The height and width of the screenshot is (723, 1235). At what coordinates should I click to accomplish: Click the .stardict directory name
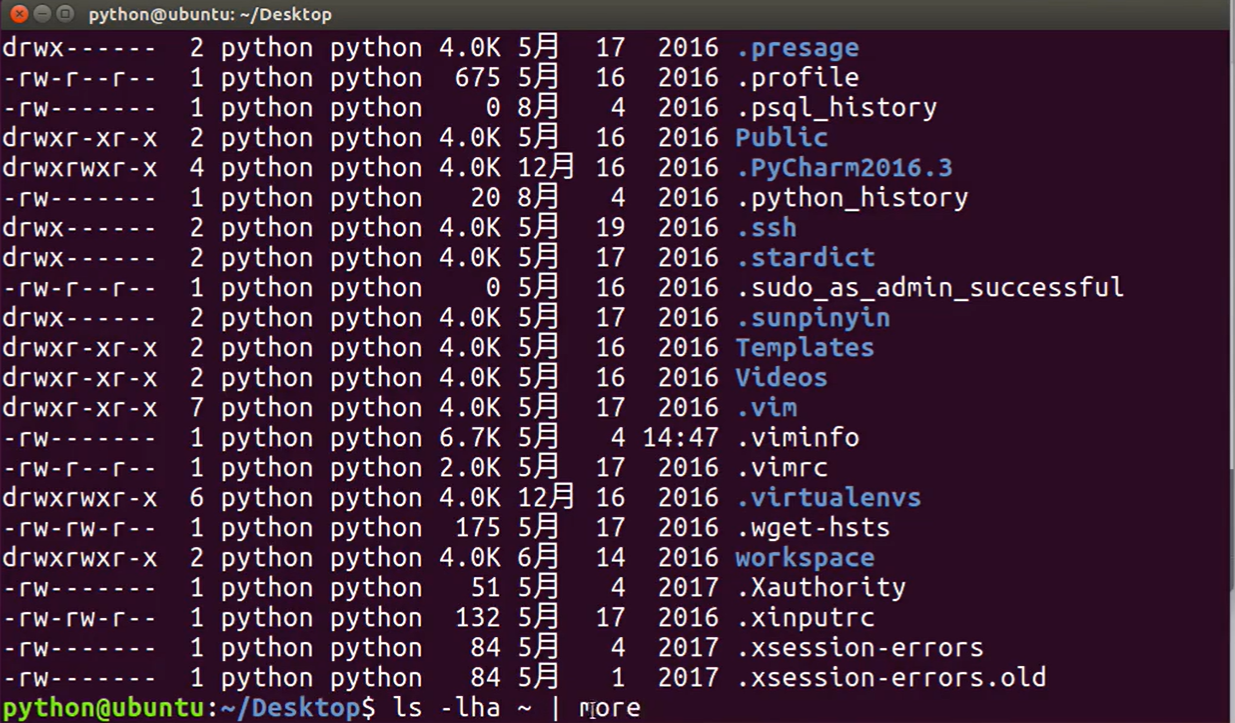(805, 258)
